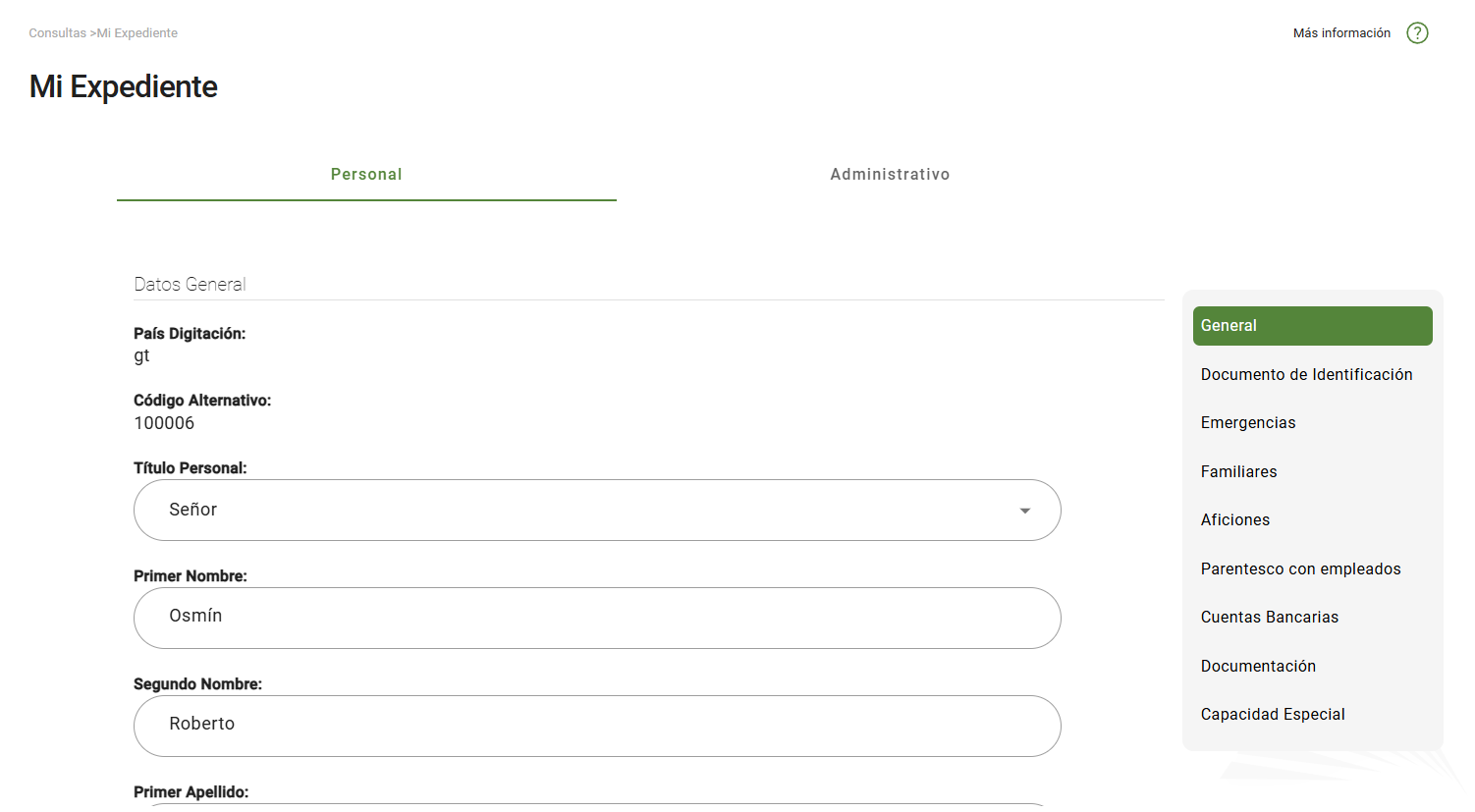The image size is (1475, 812).
Task: Open the Documento de Identificación section
Action: (1306, 374)
